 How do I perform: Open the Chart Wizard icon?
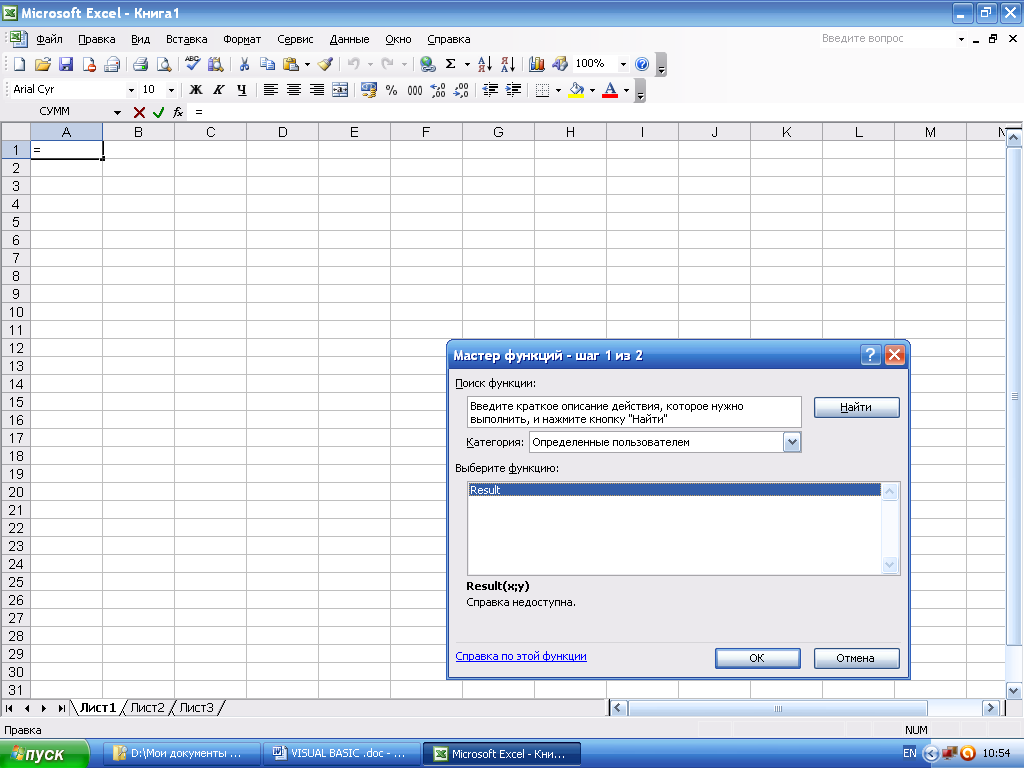[x=537, y=64]
